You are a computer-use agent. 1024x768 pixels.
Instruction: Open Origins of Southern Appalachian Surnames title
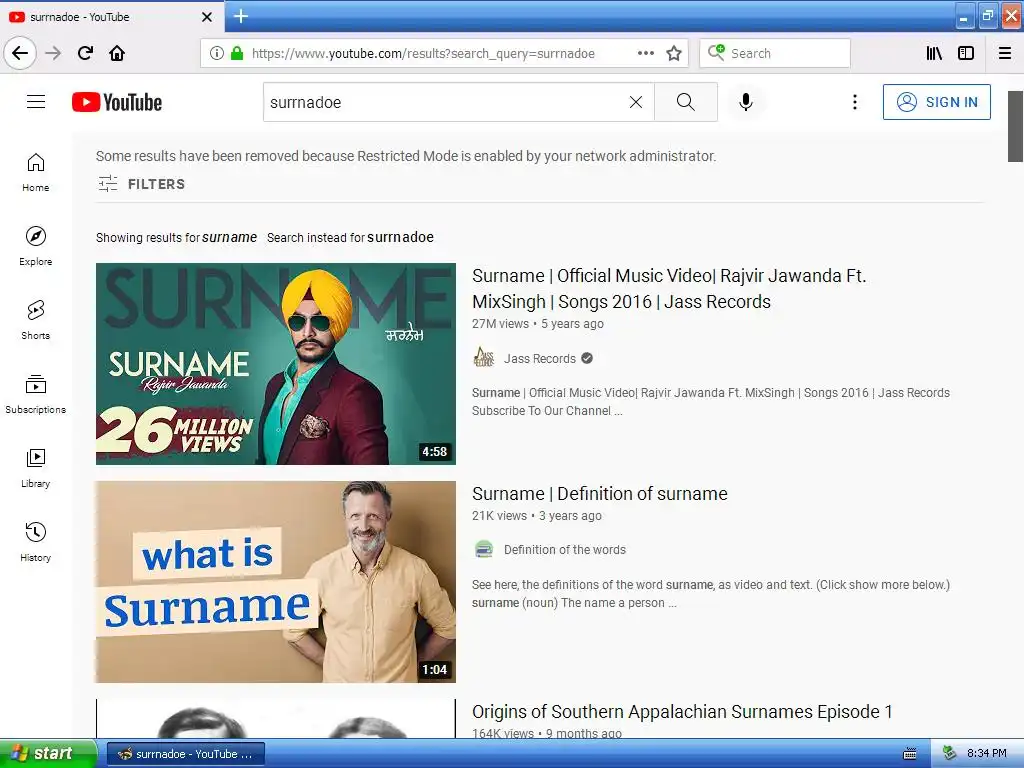[682, 712]
